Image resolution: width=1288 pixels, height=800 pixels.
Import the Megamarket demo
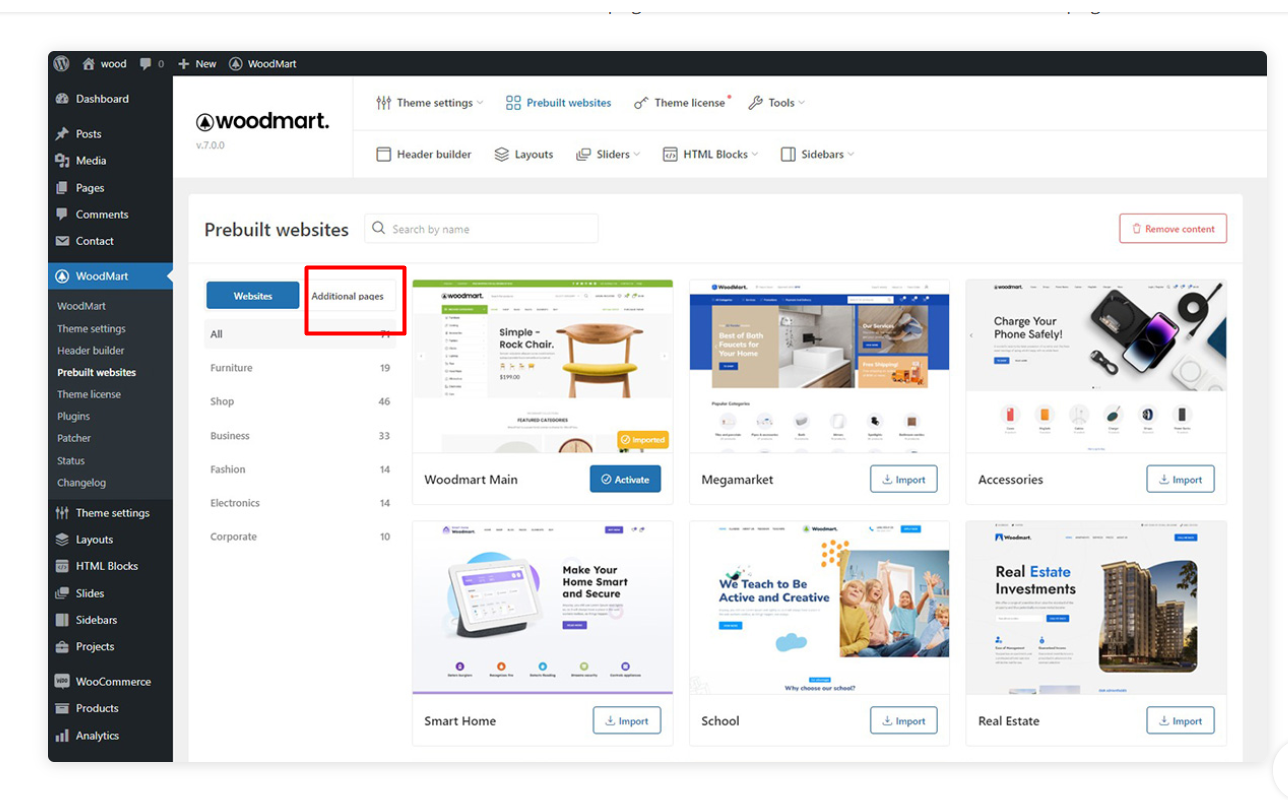pos(904,480)
